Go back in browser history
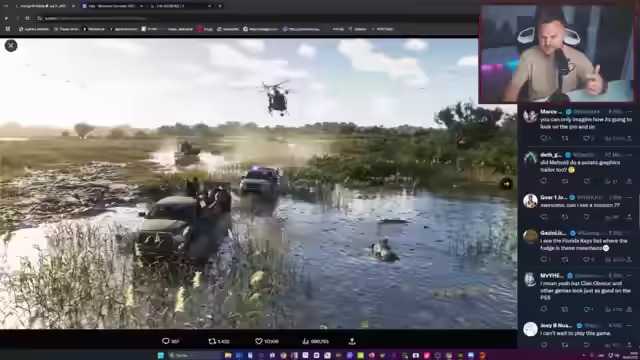The image size is (640, 360). coord(6,18)
